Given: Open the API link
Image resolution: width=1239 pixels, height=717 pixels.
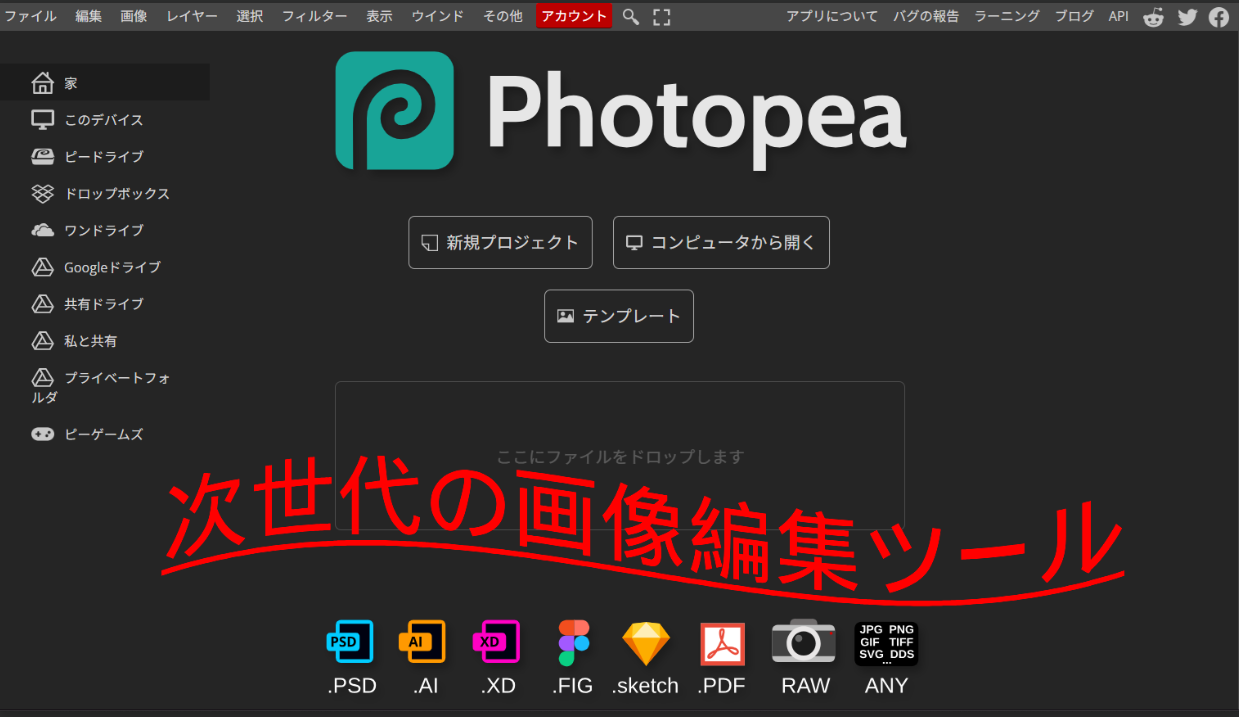Looking at the screenshot, I should point(1118,16).
